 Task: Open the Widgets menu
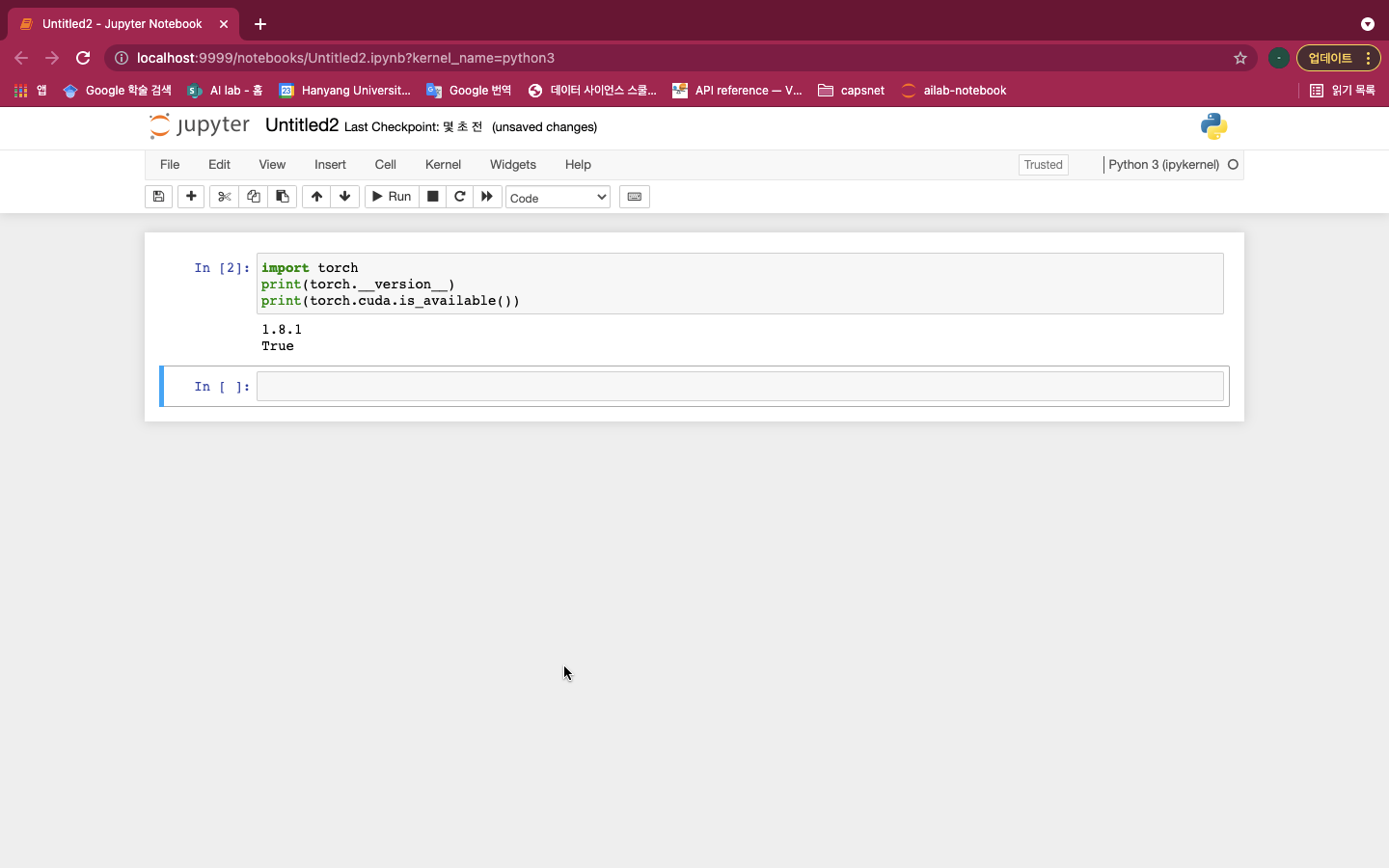513,165
